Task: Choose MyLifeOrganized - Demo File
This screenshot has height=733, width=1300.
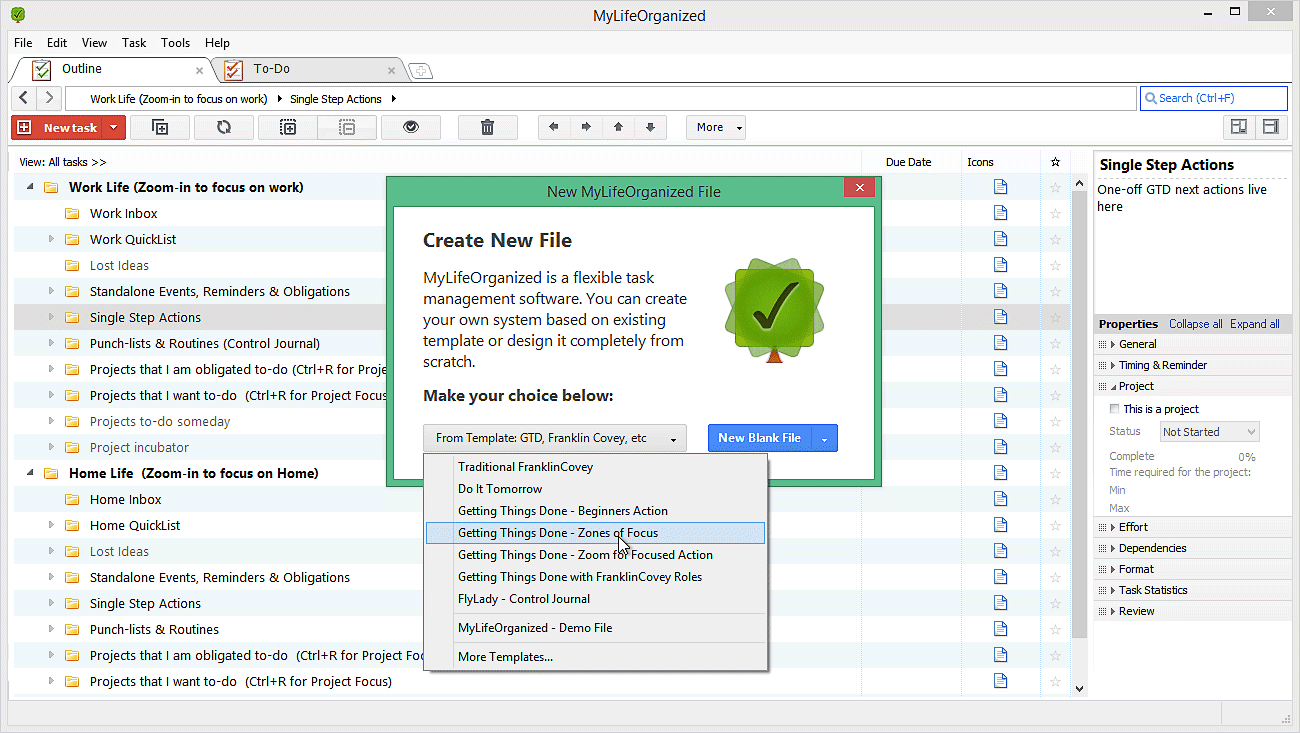Action: pos(596,628)
